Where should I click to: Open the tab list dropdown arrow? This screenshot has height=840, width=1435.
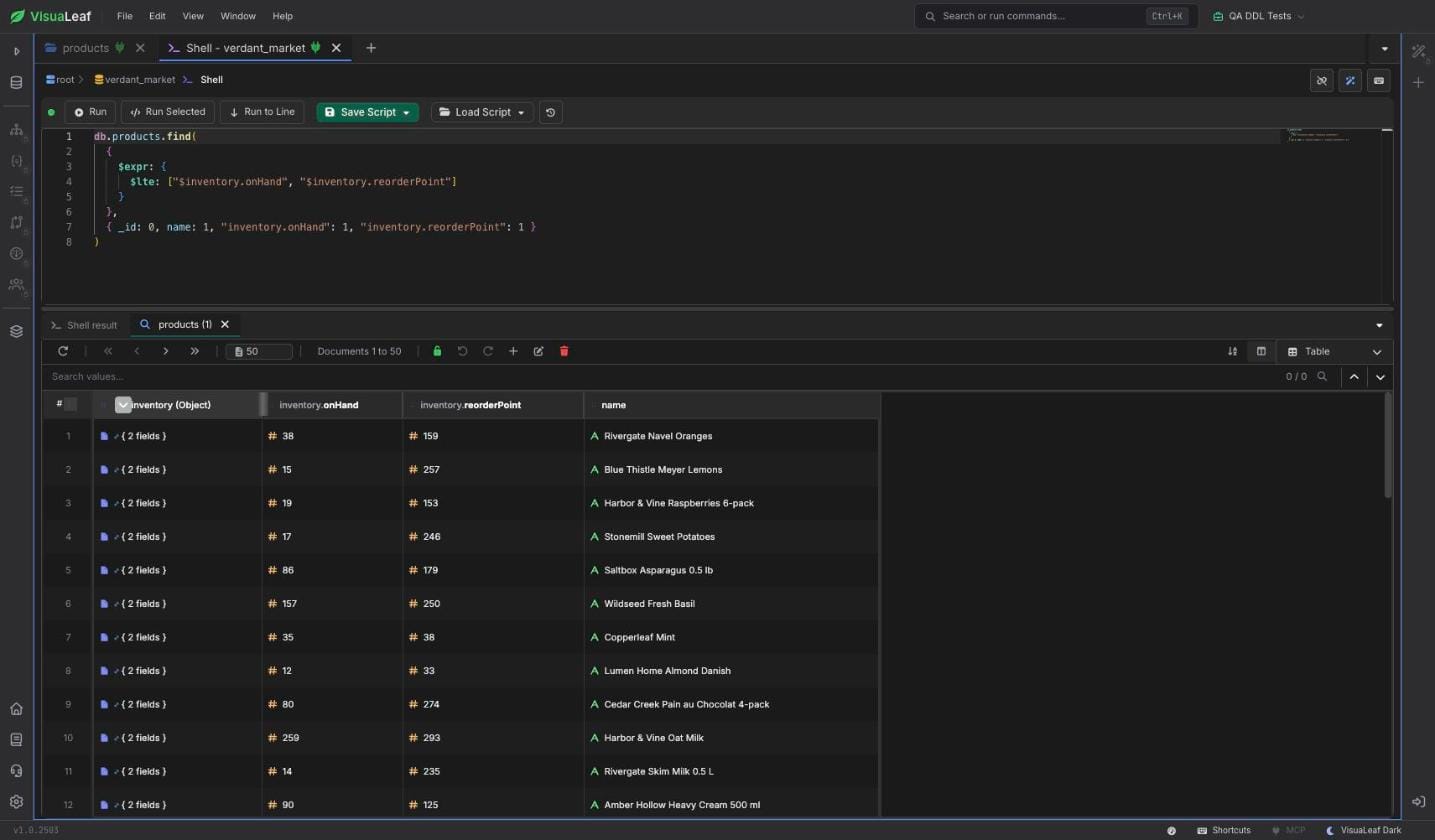(x=1384, y=48)
